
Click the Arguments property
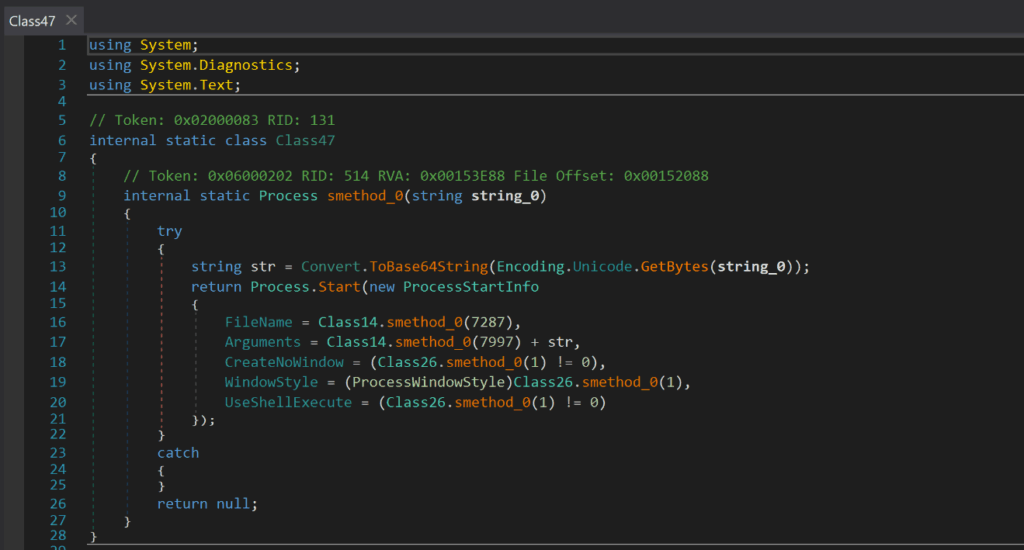pyautogui.click(x=263, y=342)
